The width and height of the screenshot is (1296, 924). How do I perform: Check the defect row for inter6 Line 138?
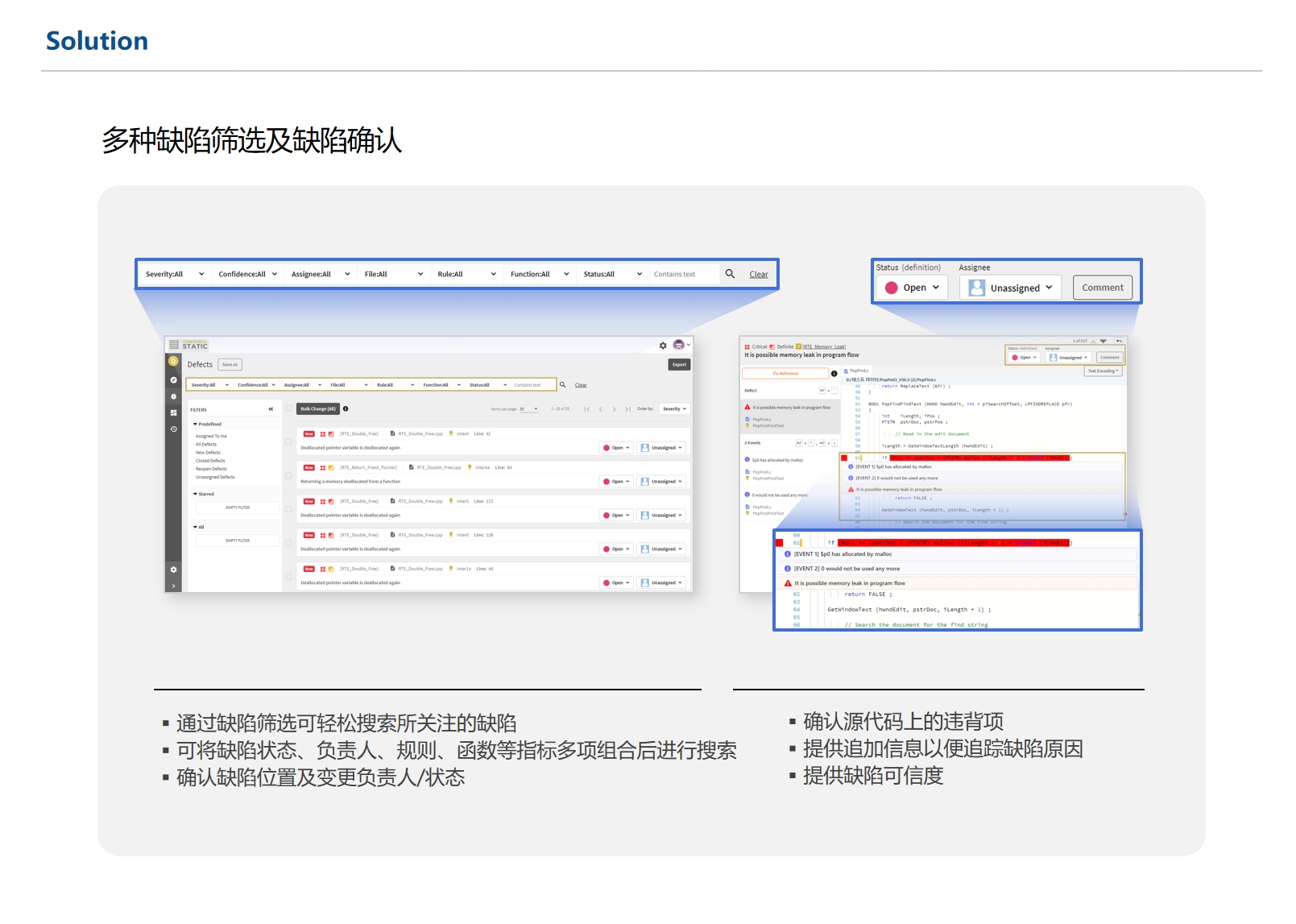tap(288, 543)
